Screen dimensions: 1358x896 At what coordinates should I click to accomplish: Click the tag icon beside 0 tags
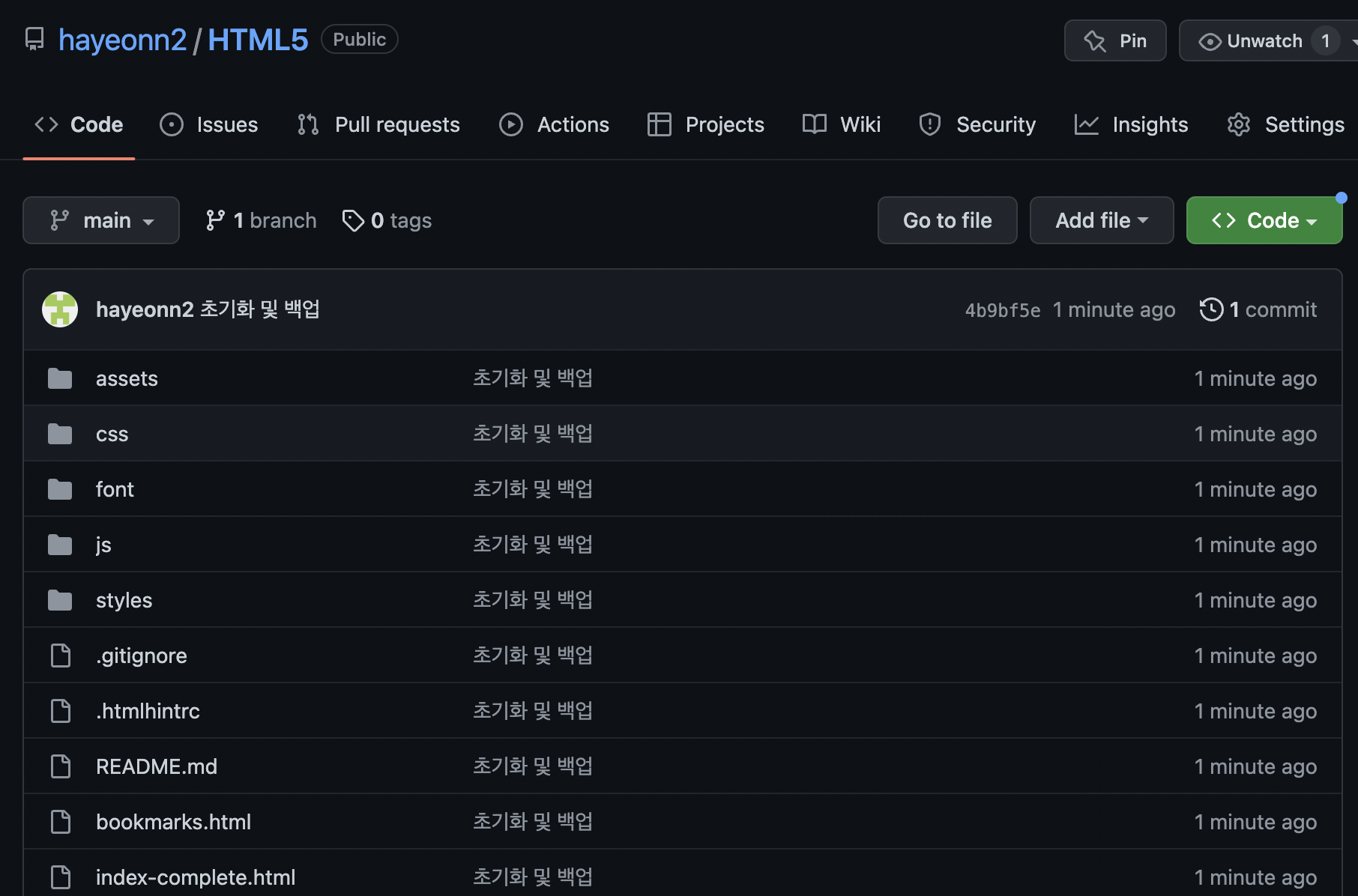tap(353, 220)
